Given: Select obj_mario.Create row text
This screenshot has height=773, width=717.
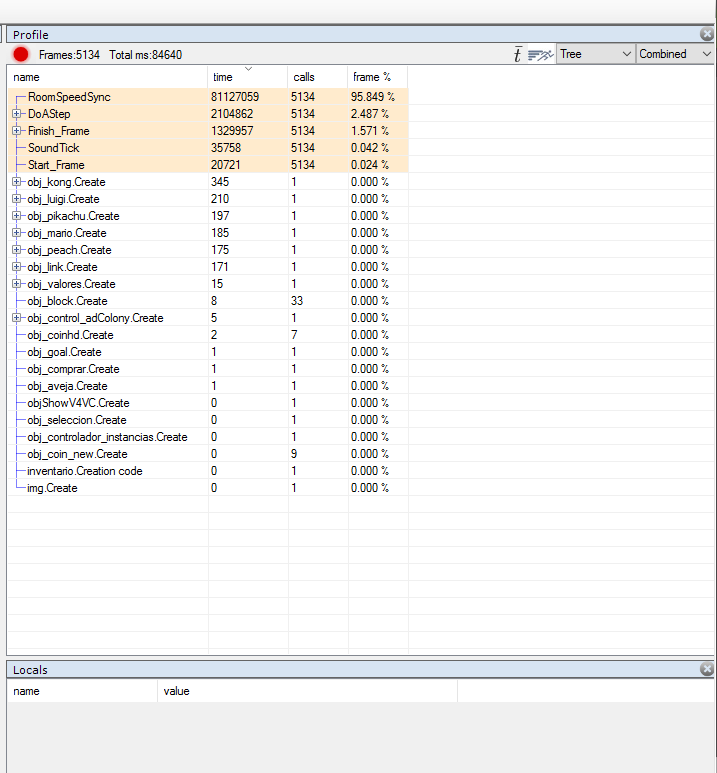Looking at the screenshot, I should point(67,233).
